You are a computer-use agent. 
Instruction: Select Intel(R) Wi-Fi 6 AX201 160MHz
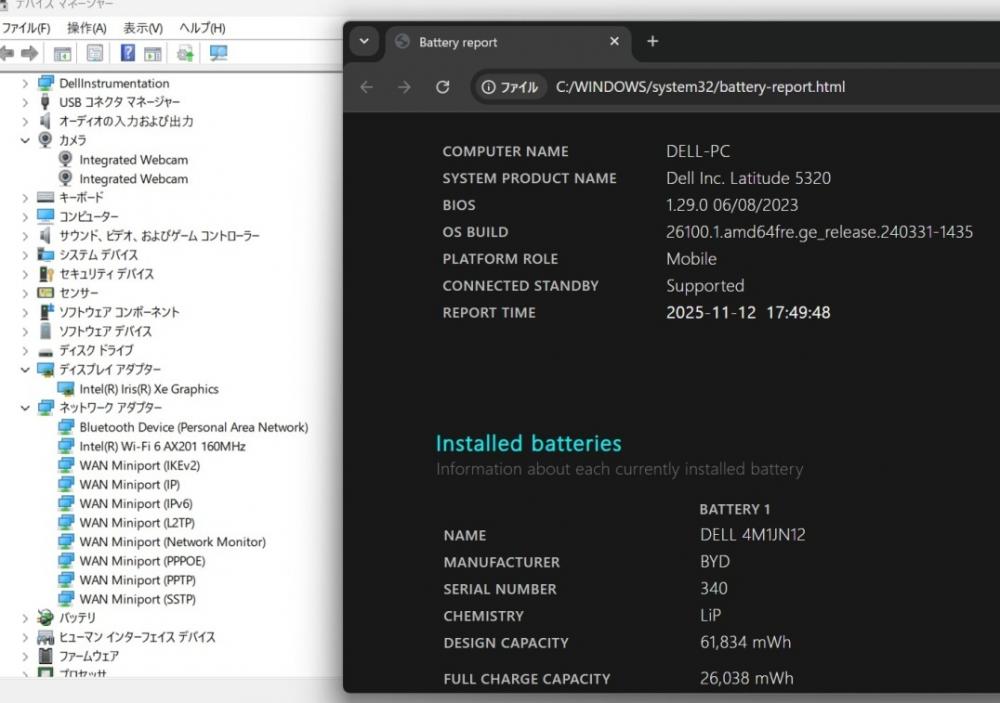click(162, 446)
